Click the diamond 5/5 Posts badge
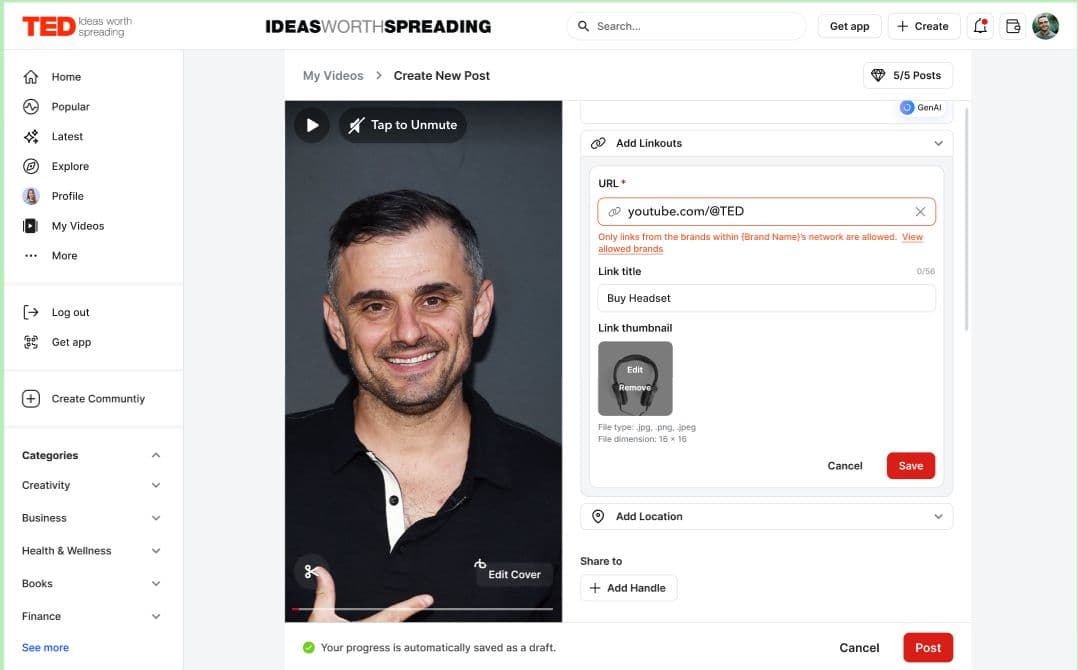This screenshot has height=670, width=1078. point(908,76)
